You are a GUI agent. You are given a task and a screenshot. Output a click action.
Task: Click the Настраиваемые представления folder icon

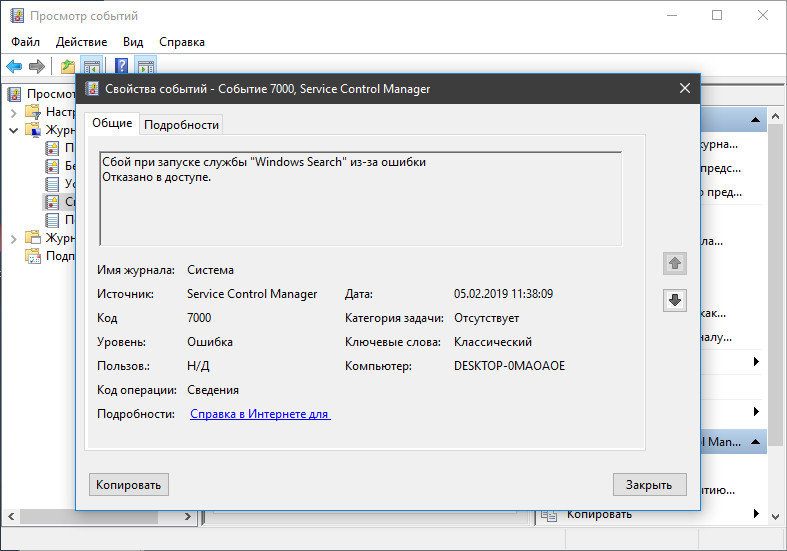point(33,111)
